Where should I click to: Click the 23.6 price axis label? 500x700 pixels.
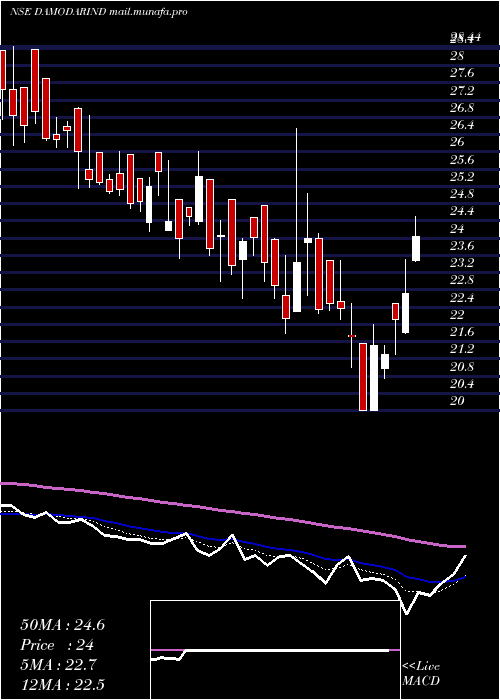tap(463, 246)
